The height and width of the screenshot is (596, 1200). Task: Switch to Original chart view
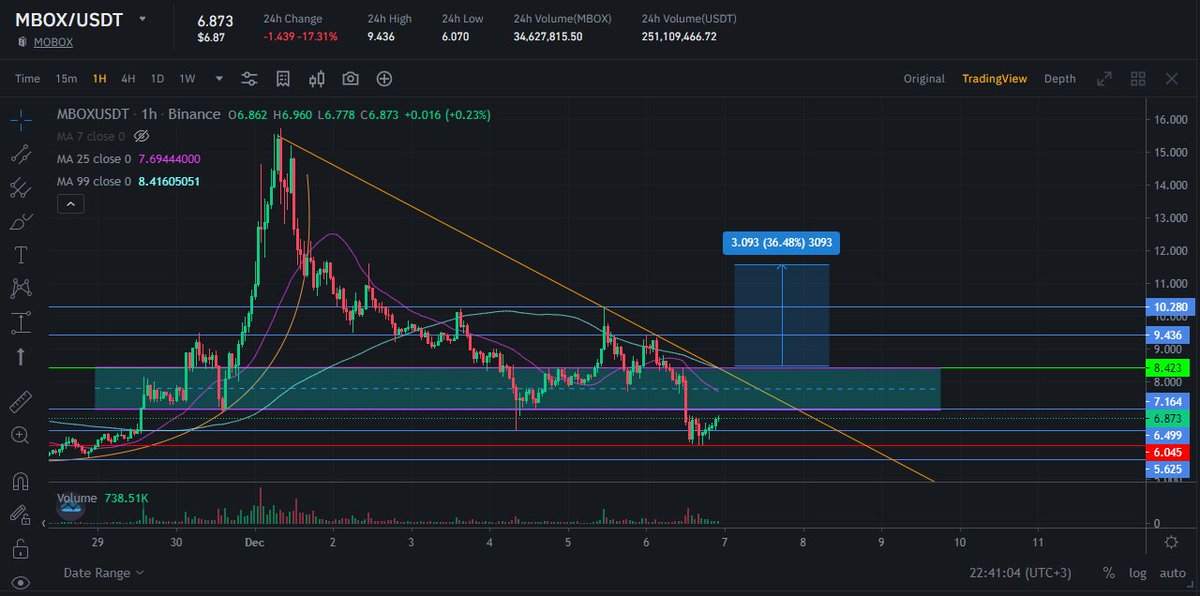(924, 78)
